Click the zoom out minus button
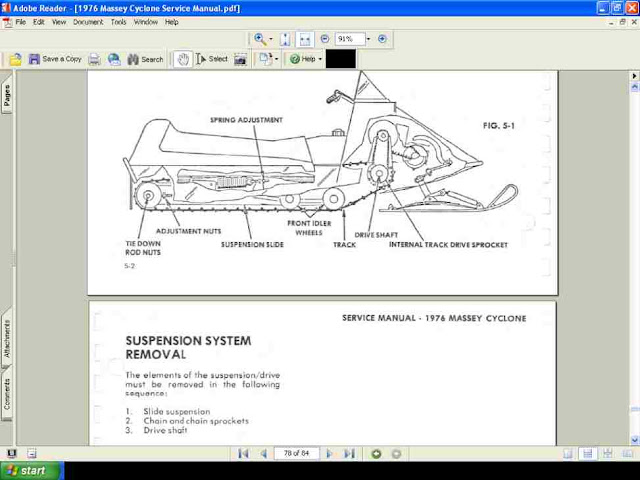The width and height of the screenshot is (640, 480). [325, 39]
